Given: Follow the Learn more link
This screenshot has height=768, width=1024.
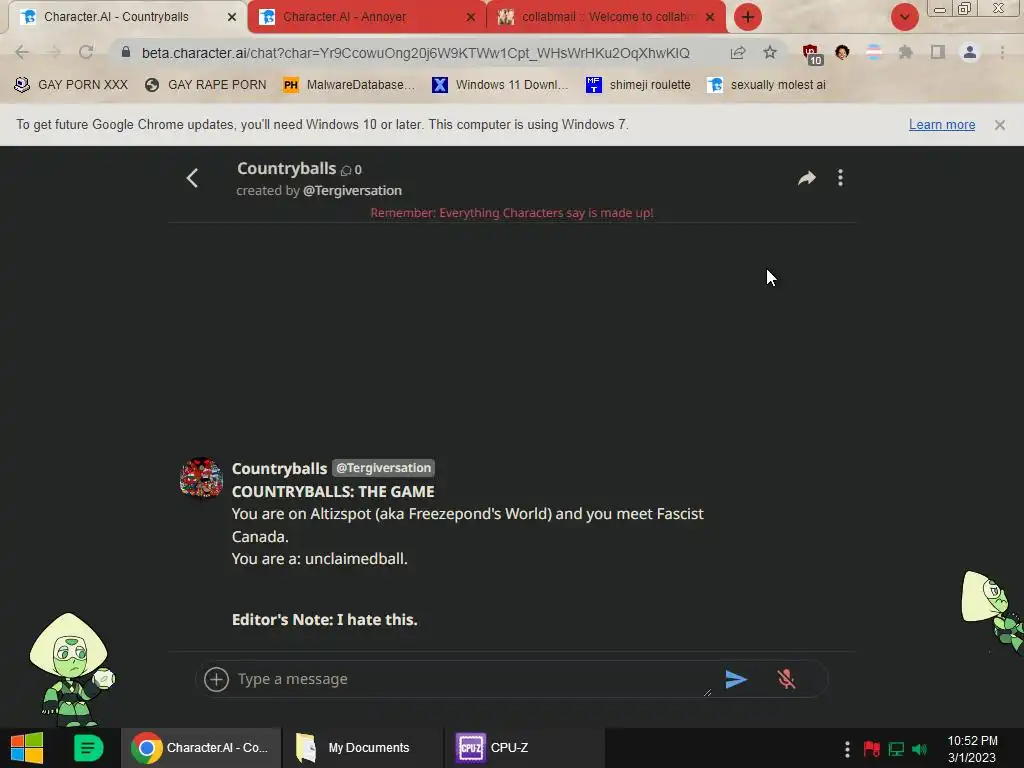Looking at the screenshot, I should 942,125.
